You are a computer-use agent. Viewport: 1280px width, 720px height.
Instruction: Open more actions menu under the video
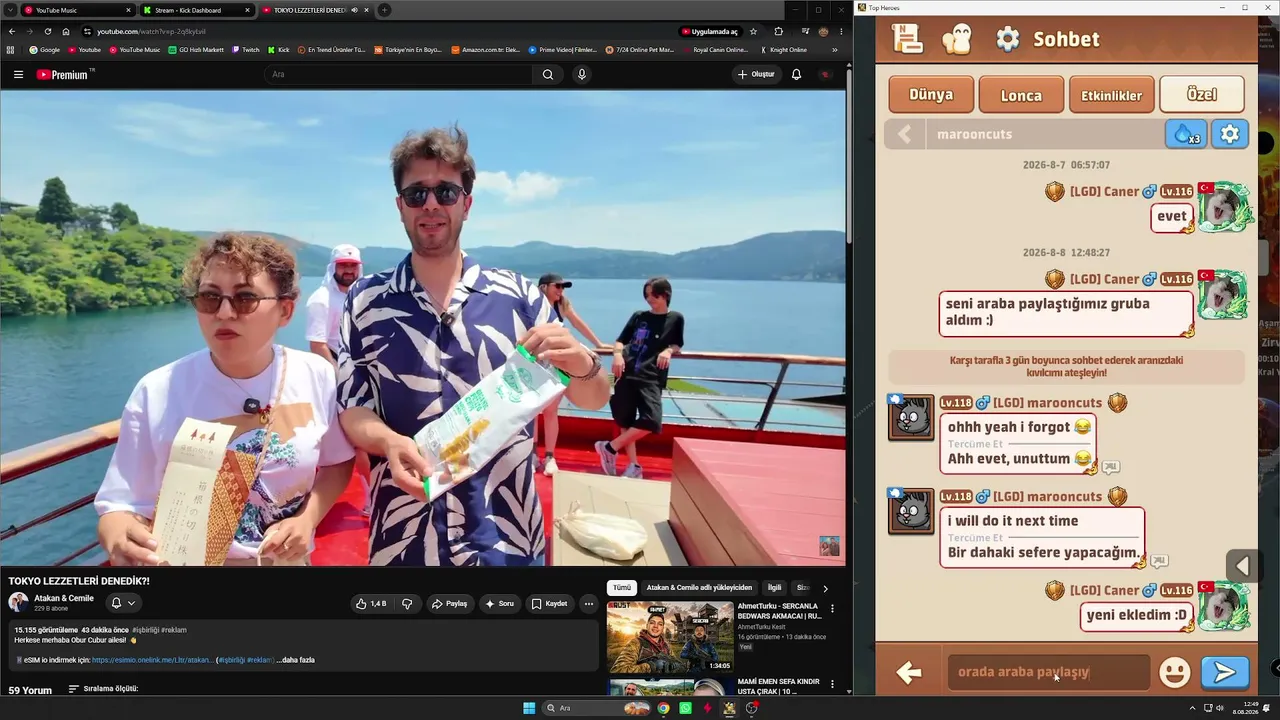tap(588, 603)
